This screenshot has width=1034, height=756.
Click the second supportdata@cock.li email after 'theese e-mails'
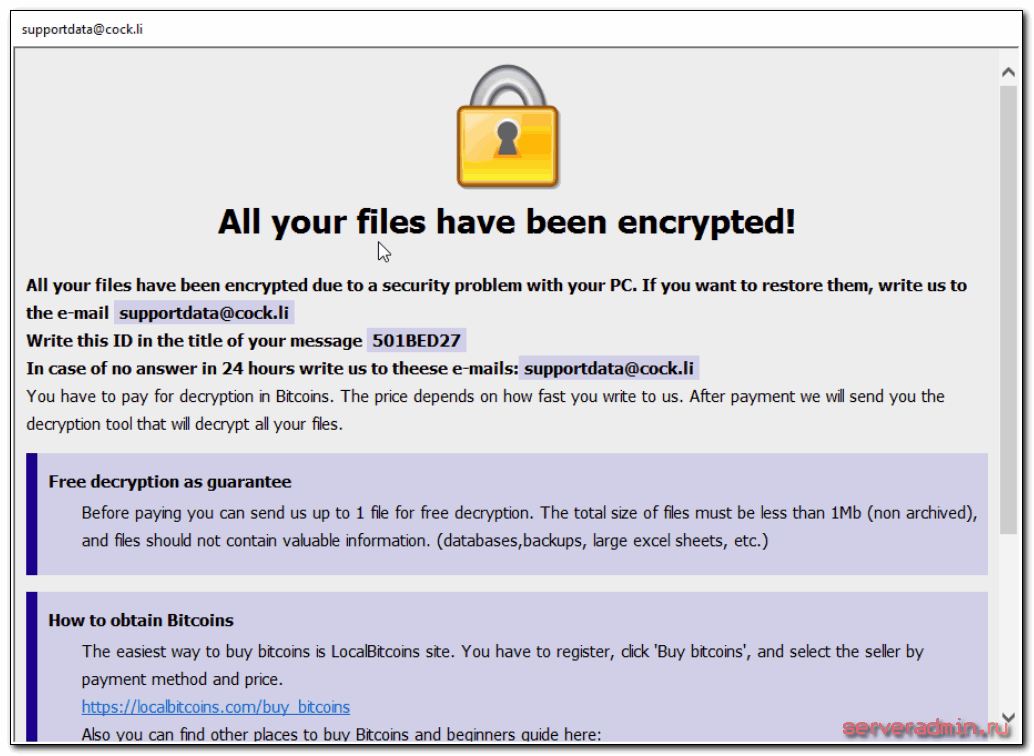tap(609, 369)
